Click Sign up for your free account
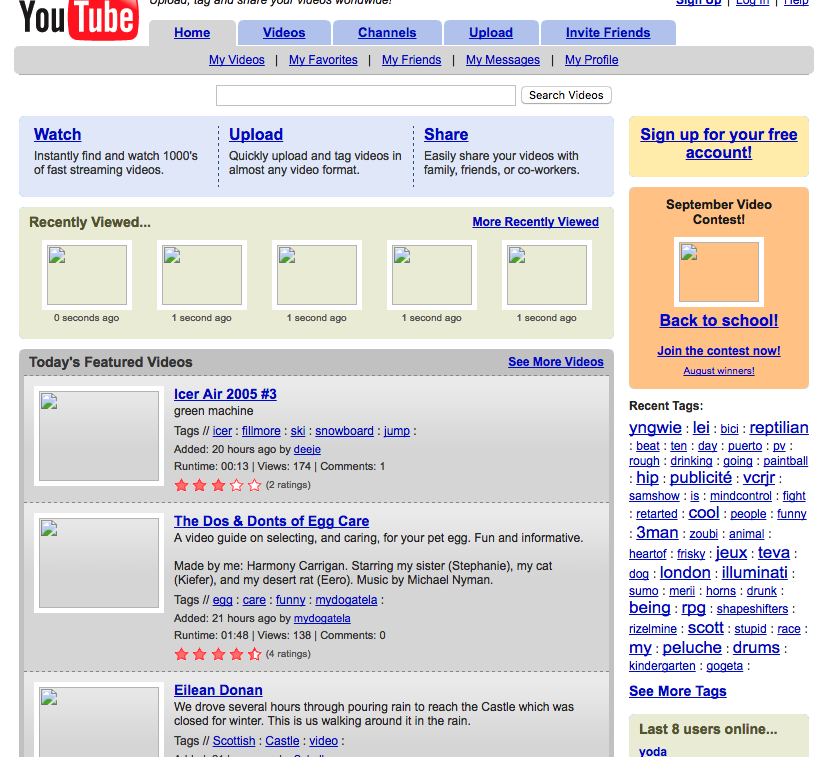This screenshot has width=827, height=757. [718, 143]
